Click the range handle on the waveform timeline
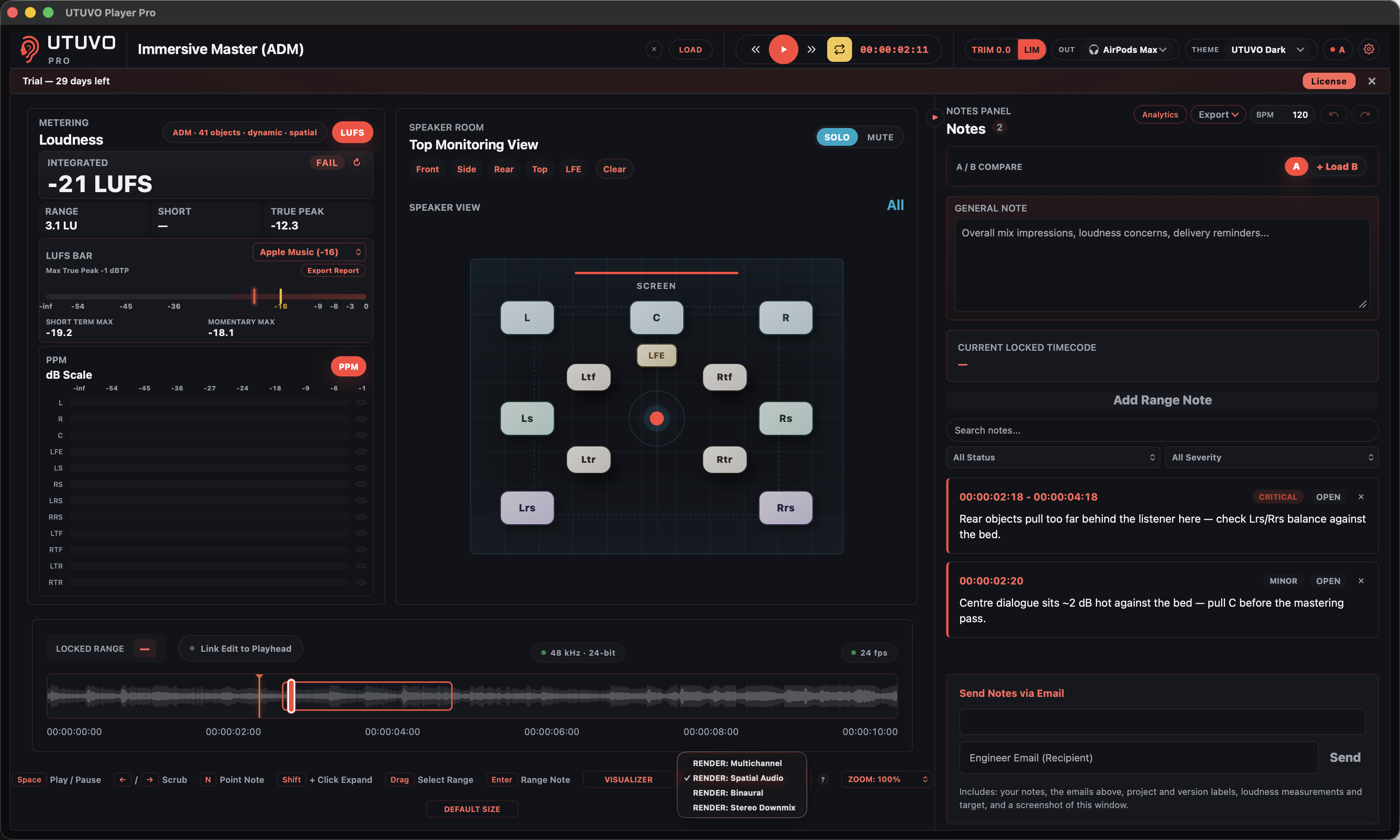This screenshot has height=840, width=1400. click(x=291, y=696)
